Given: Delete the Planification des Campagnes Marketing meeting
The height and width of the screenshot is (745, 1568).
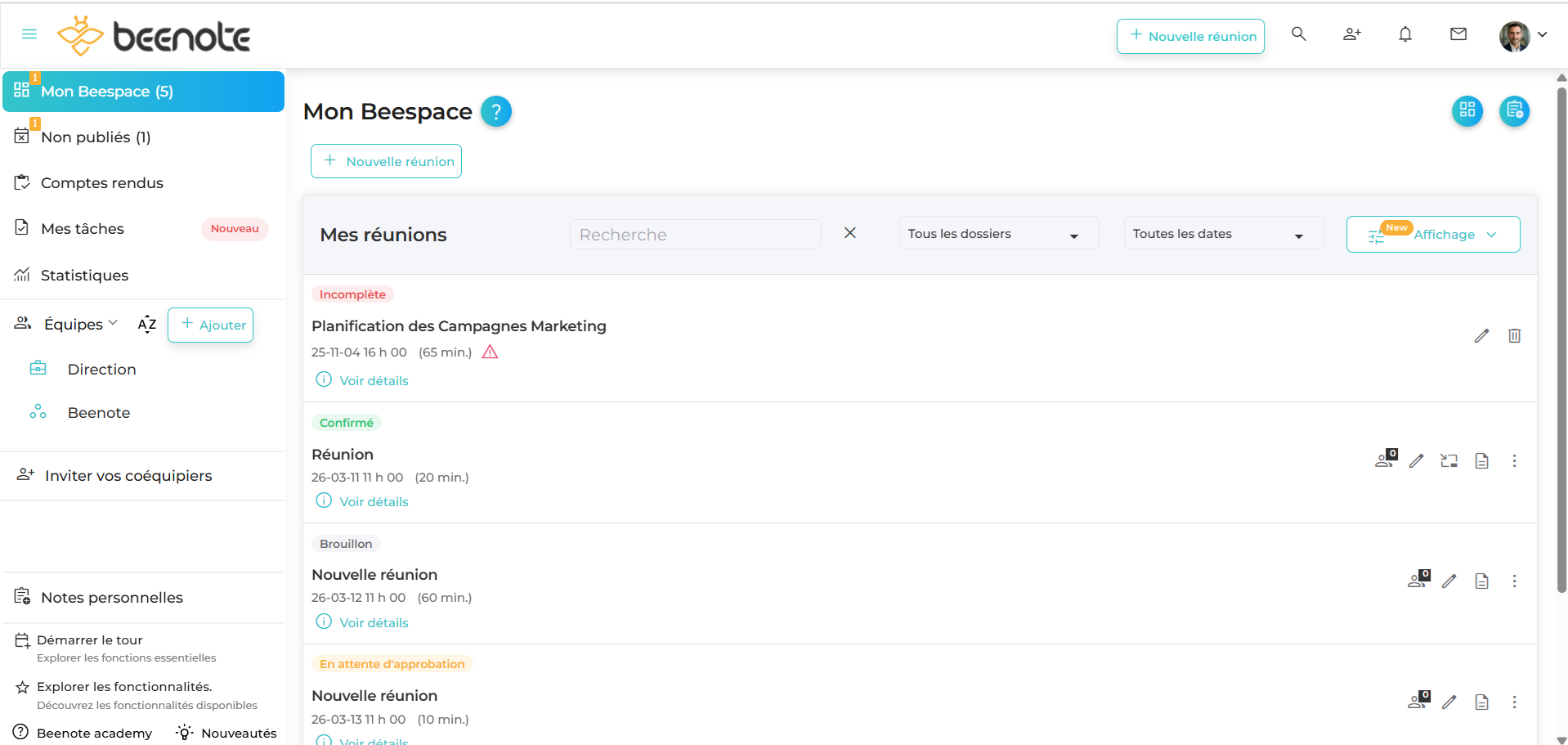Looking at the screenshot, I should [1514, 336].
